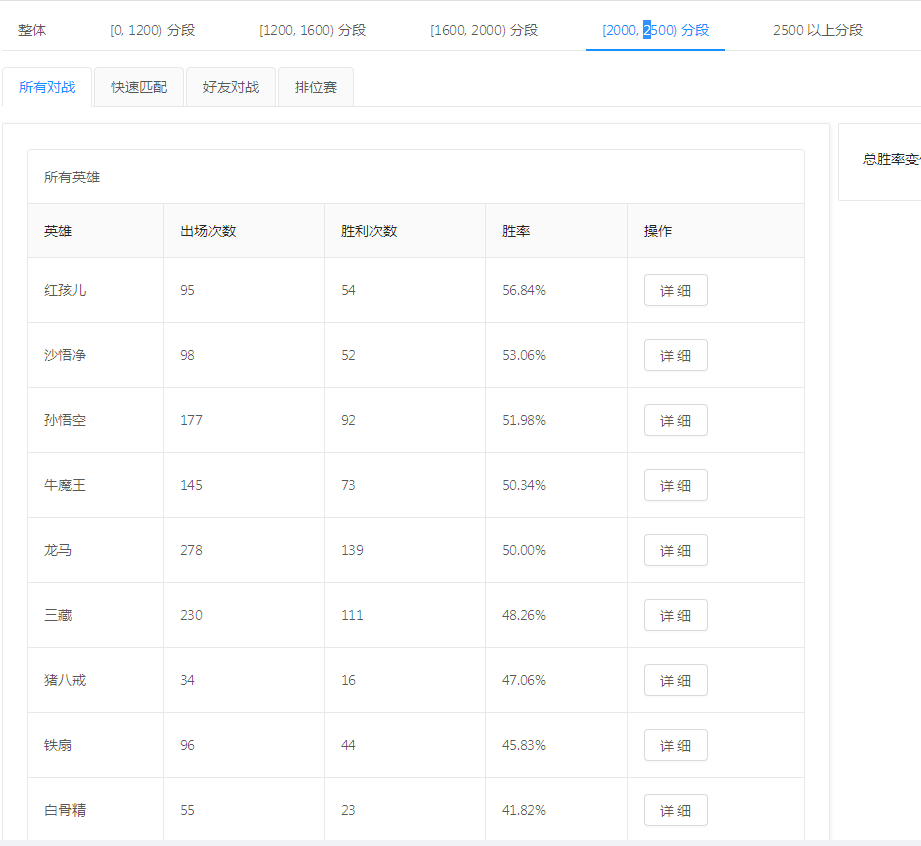Image resolution: width=921 pixels, height=846 pixels.
Task: Switch to the 快速匹配 tab
Action: coord(139,87)
